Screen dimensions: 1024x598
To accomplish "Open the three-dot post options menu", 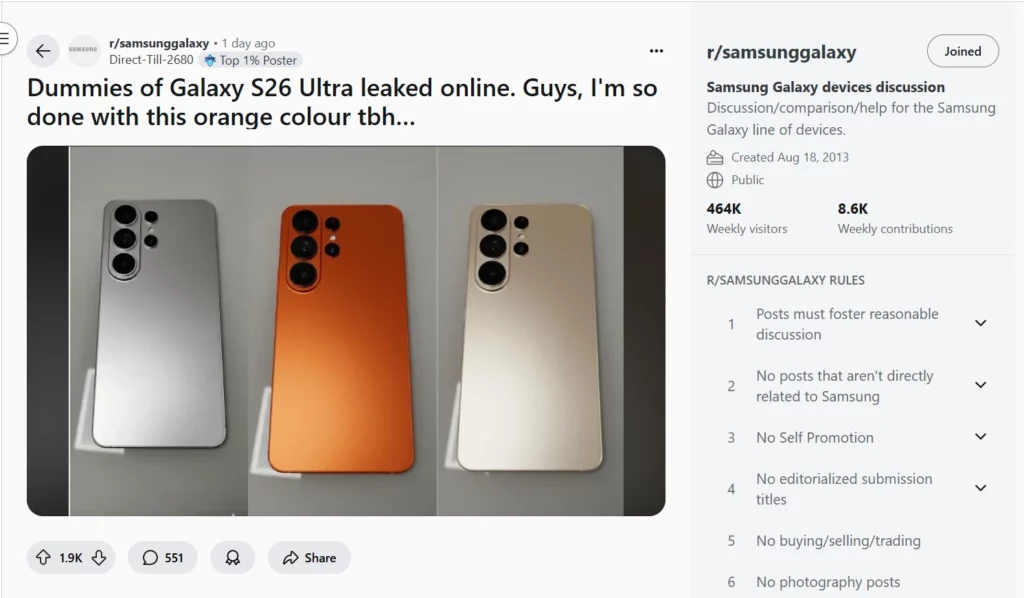I will [656, 50].
